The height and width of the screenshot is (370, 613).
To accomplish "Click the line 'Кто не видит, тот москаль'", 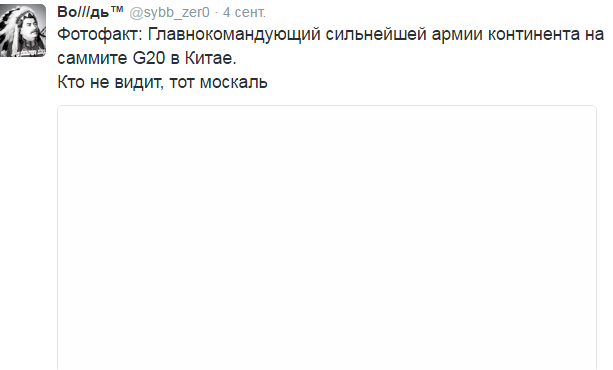I will pos(162,82).
